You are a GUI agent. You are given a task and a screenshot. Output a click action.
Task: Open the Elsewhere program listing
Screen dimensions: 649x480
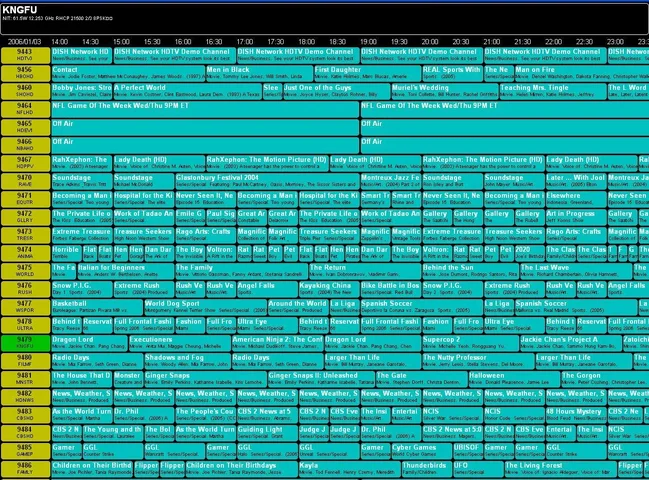(576, 199)
